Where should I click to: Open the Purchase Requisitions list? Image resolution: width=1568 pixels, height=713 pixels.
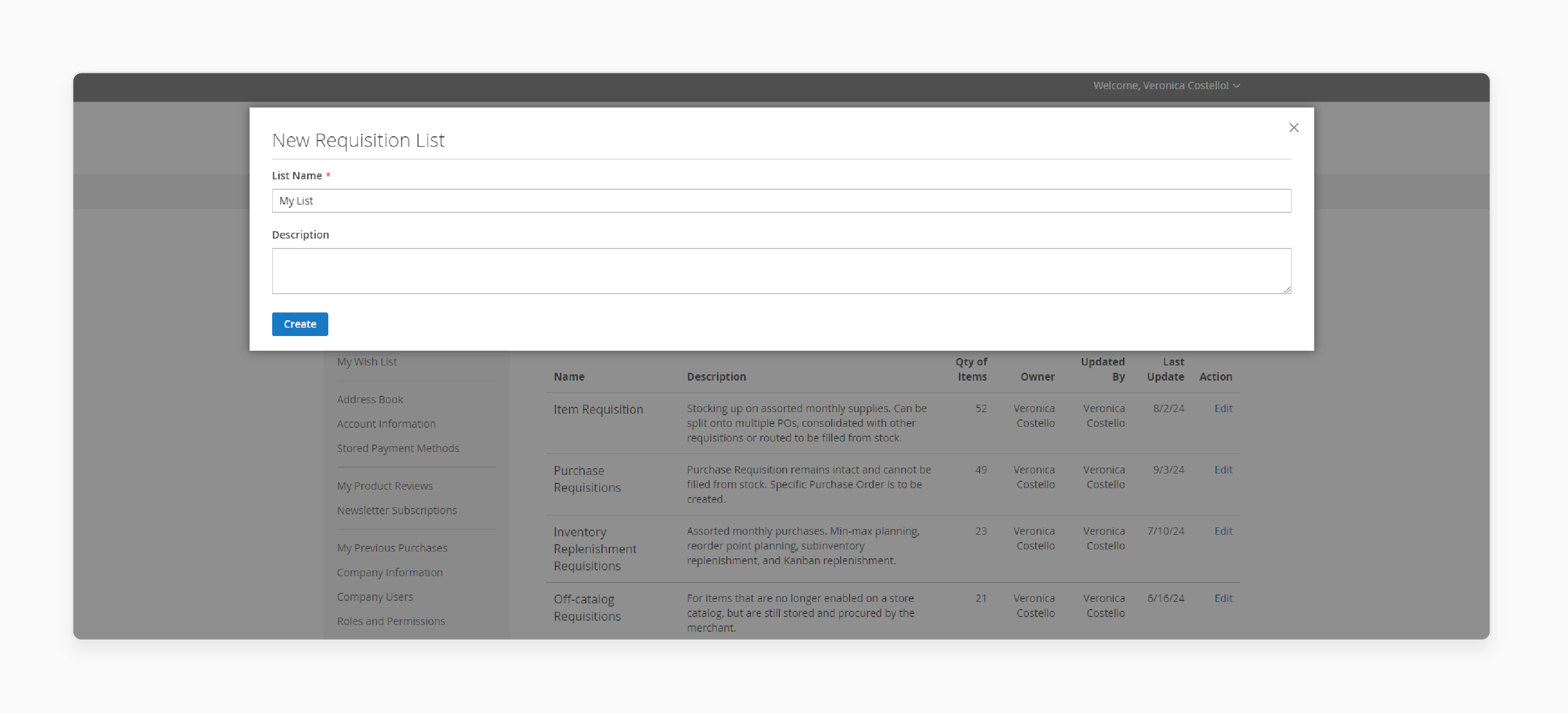click(x=587, y=479)
